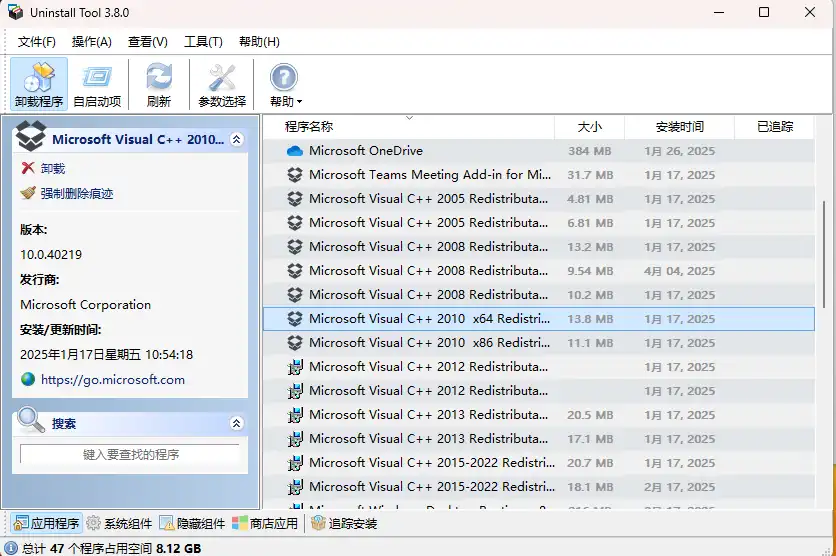Click the 13.8 MB size cell
Image resolution: width=836 pixels, height=556 pixels.
(590, 319)
